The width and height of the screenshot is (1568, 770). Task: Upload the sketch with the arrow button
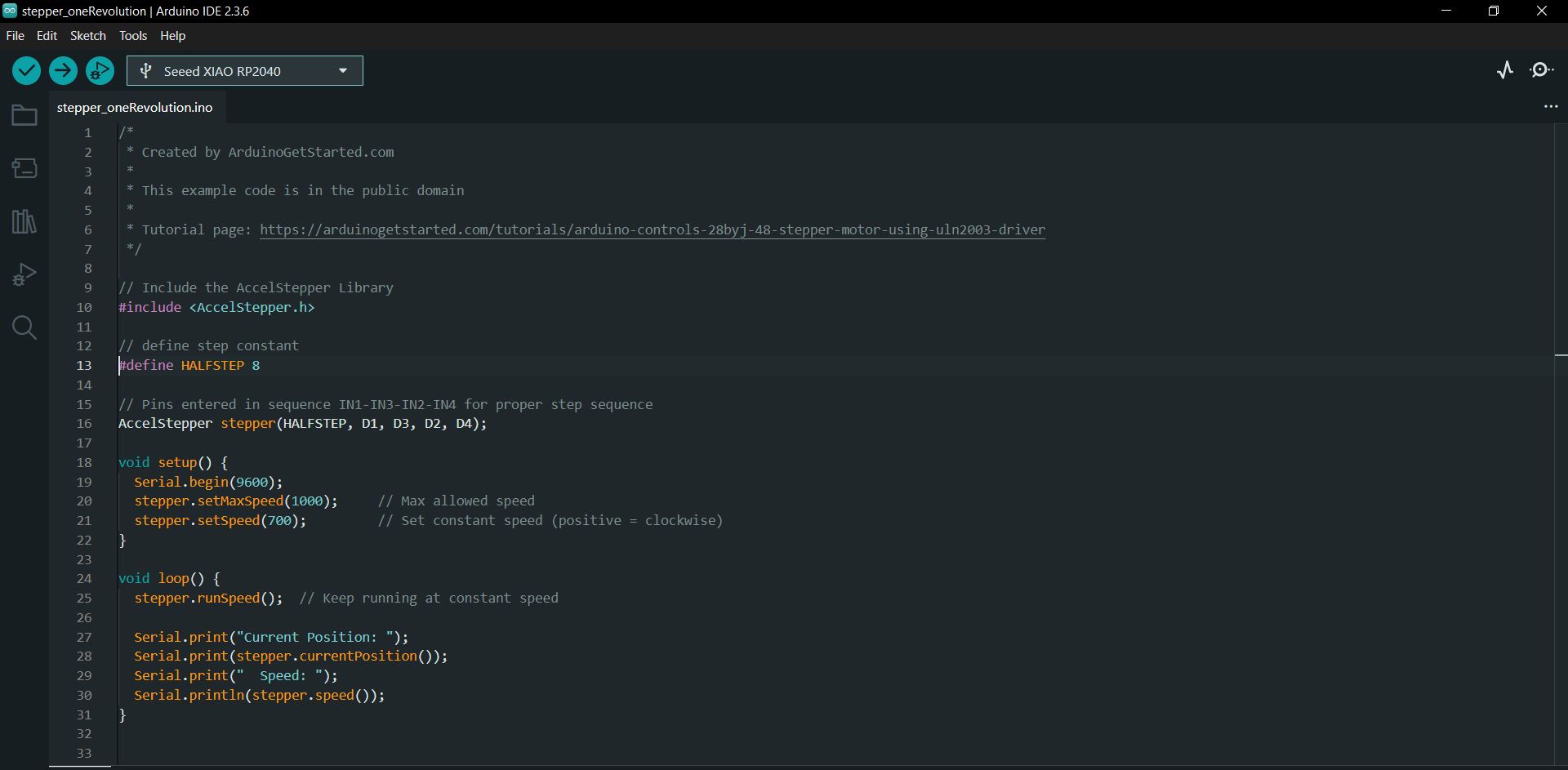click(63, 71)
